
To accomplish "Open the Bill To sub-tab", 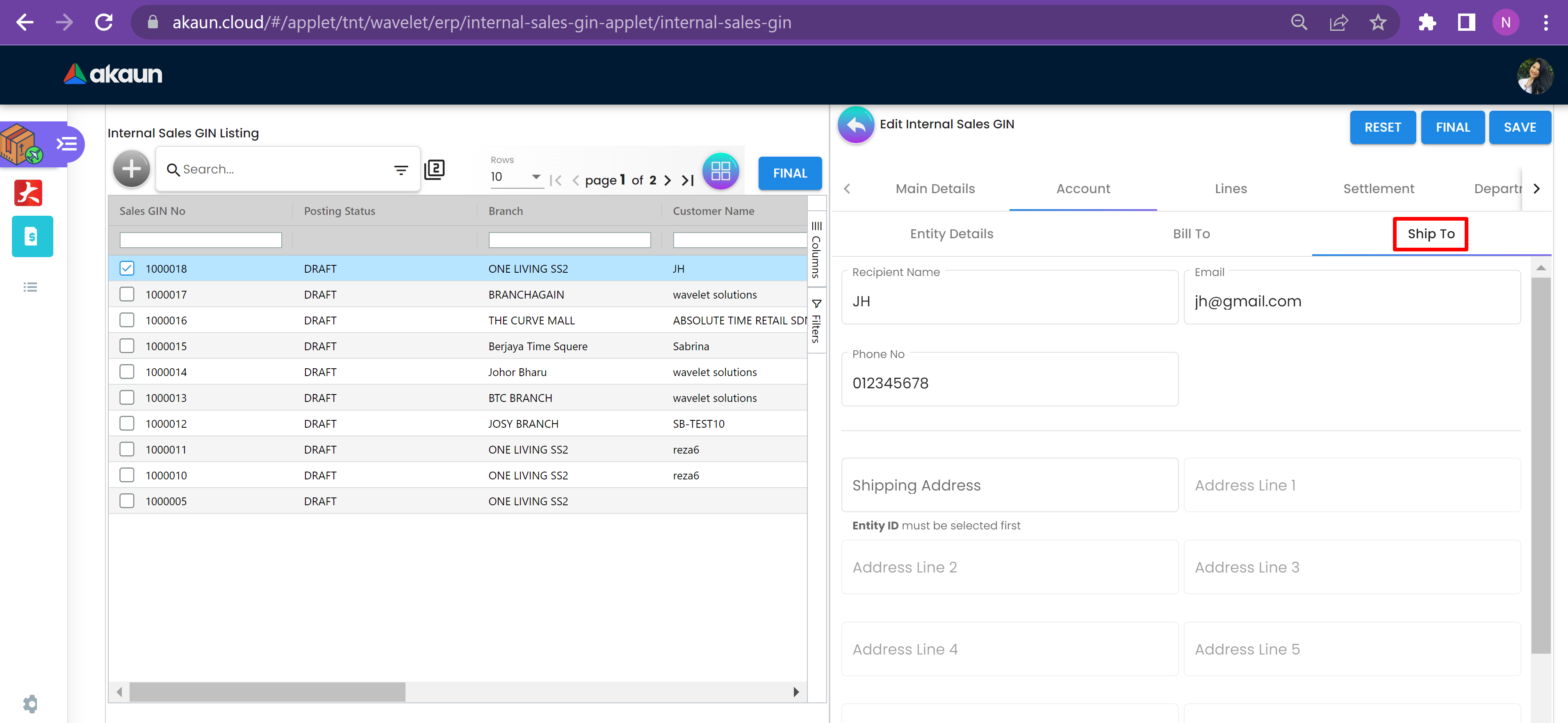I will click(1191, 234).
